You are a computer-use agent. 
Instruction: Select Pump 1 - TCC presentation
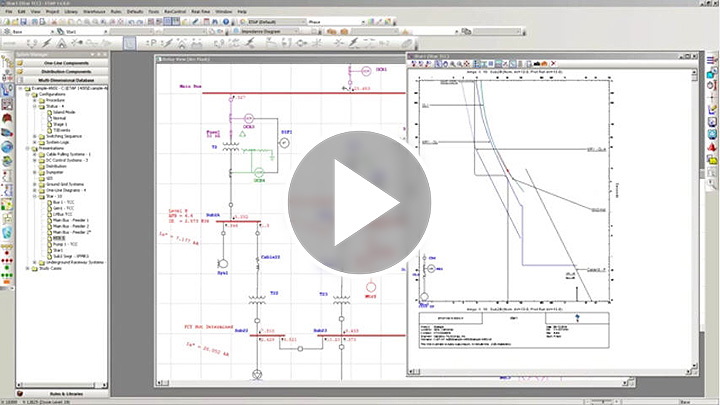(65, 244)
